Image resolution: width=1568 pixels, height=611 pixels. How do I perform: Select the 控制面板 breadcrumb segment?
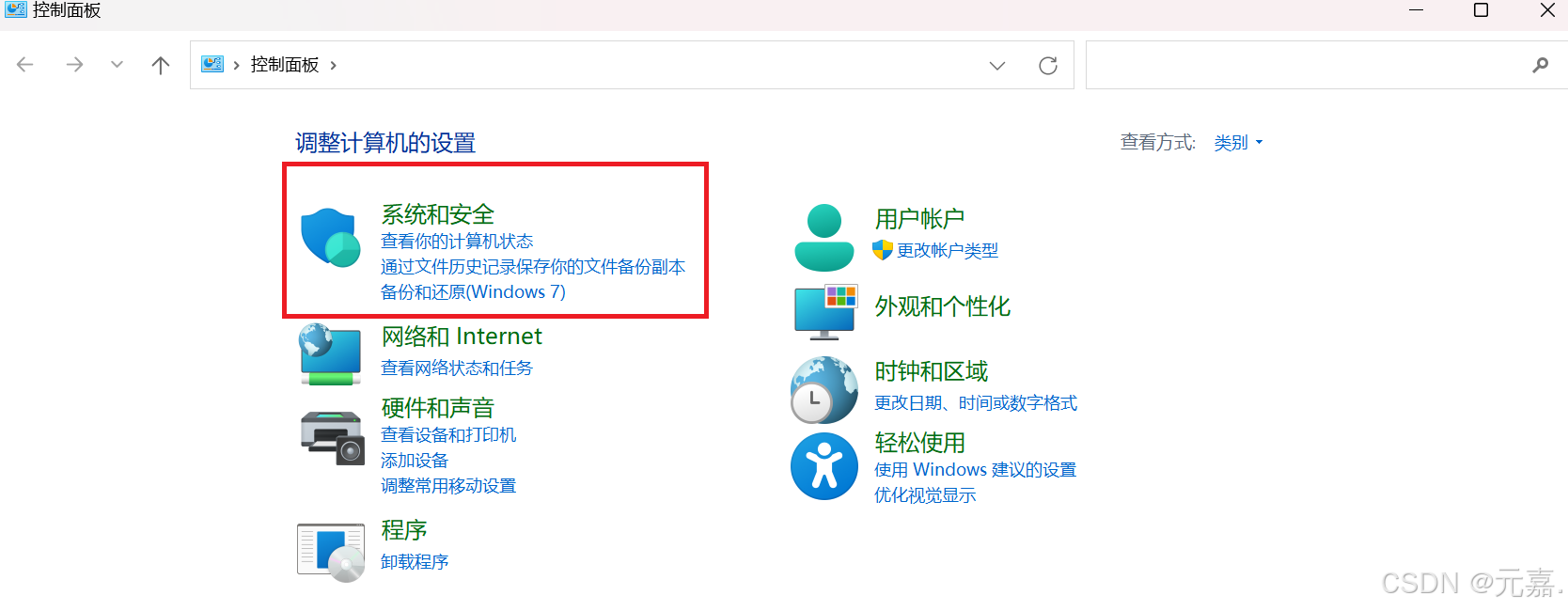(x=285, y=65)
